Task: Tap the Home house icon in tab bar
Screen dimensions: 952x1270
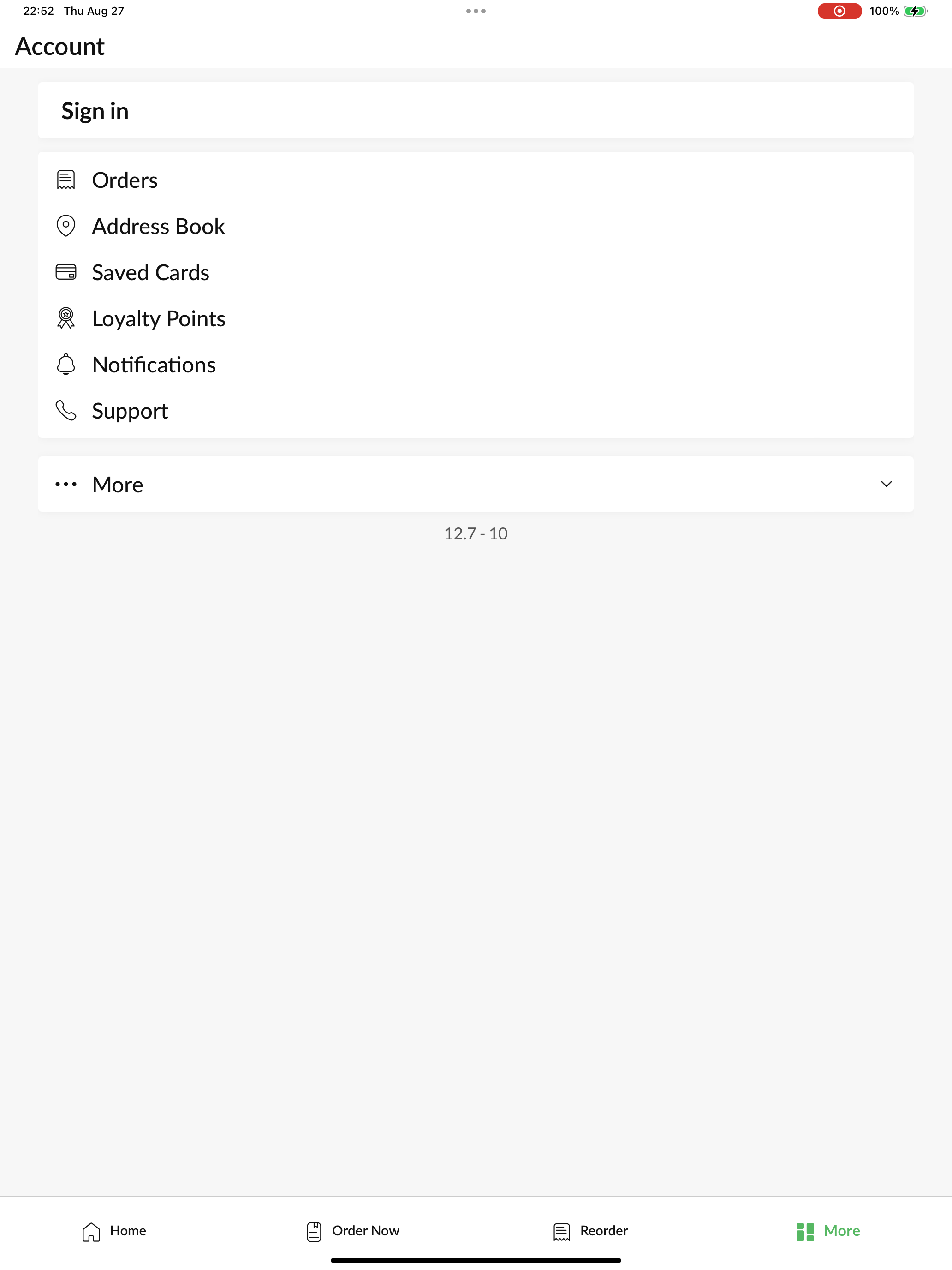Action: pos(91,1232)
